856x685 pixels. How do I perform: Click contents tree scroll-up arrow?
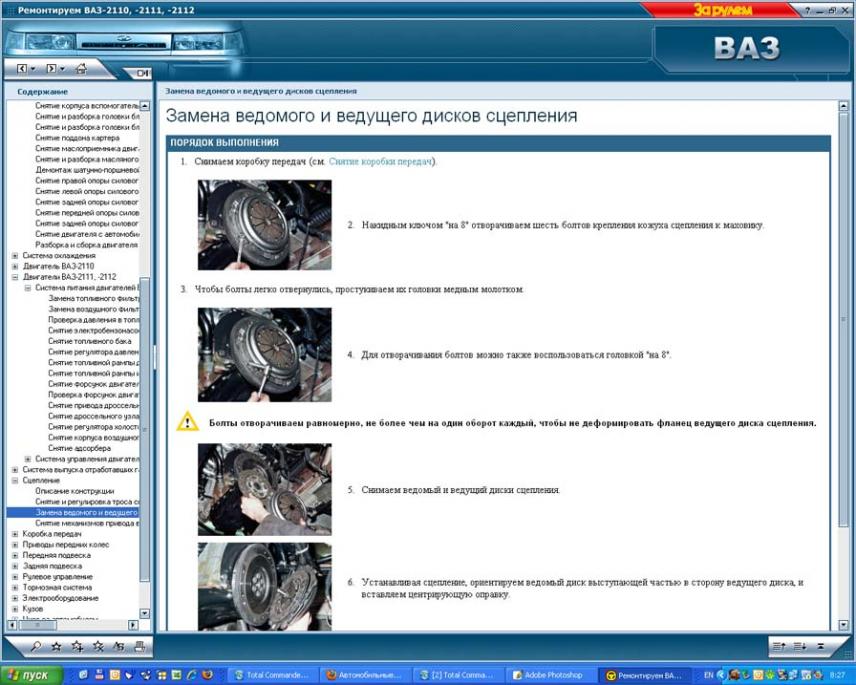[145, 106]
